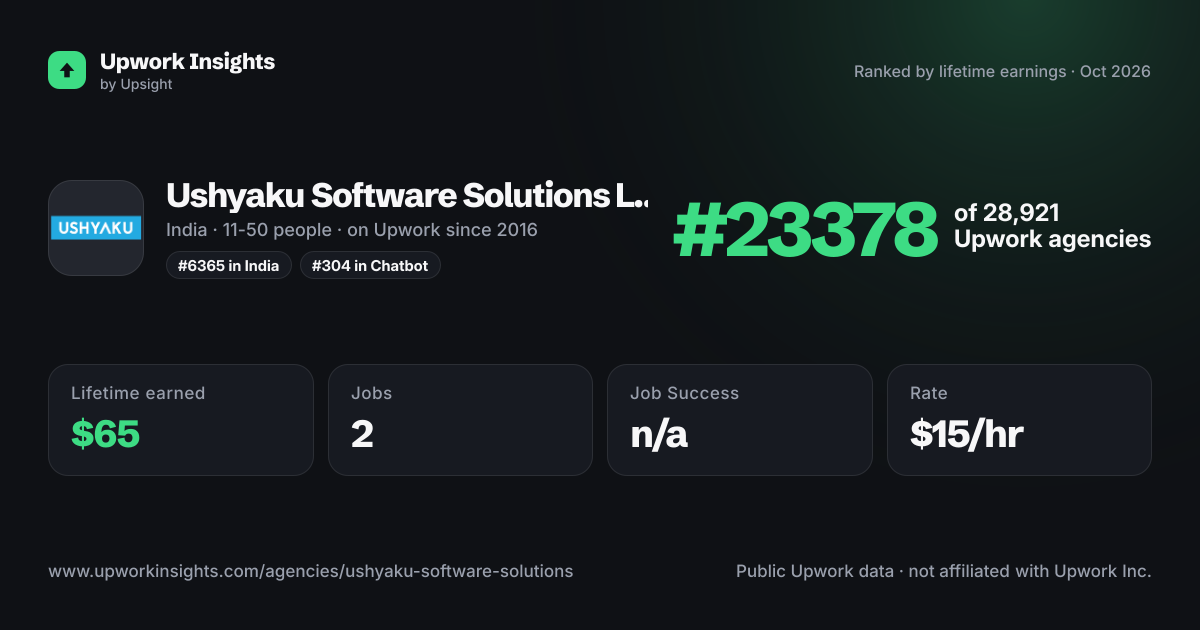Click the '#304 in Chatbot' badge
The width and height of the screenshot is (1200, 630).
pos(370,265)
